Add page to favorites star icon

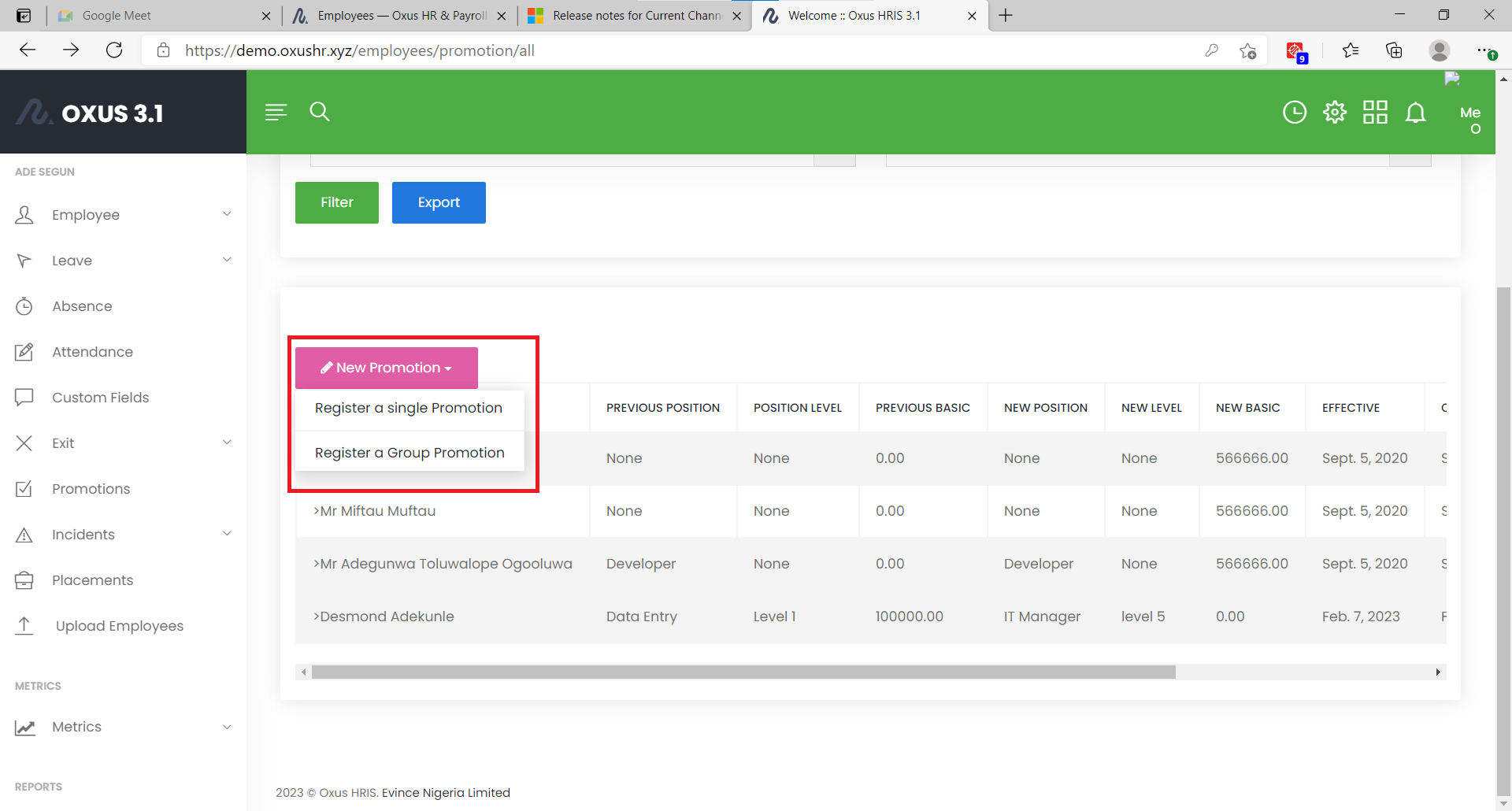click(1248, 50)
